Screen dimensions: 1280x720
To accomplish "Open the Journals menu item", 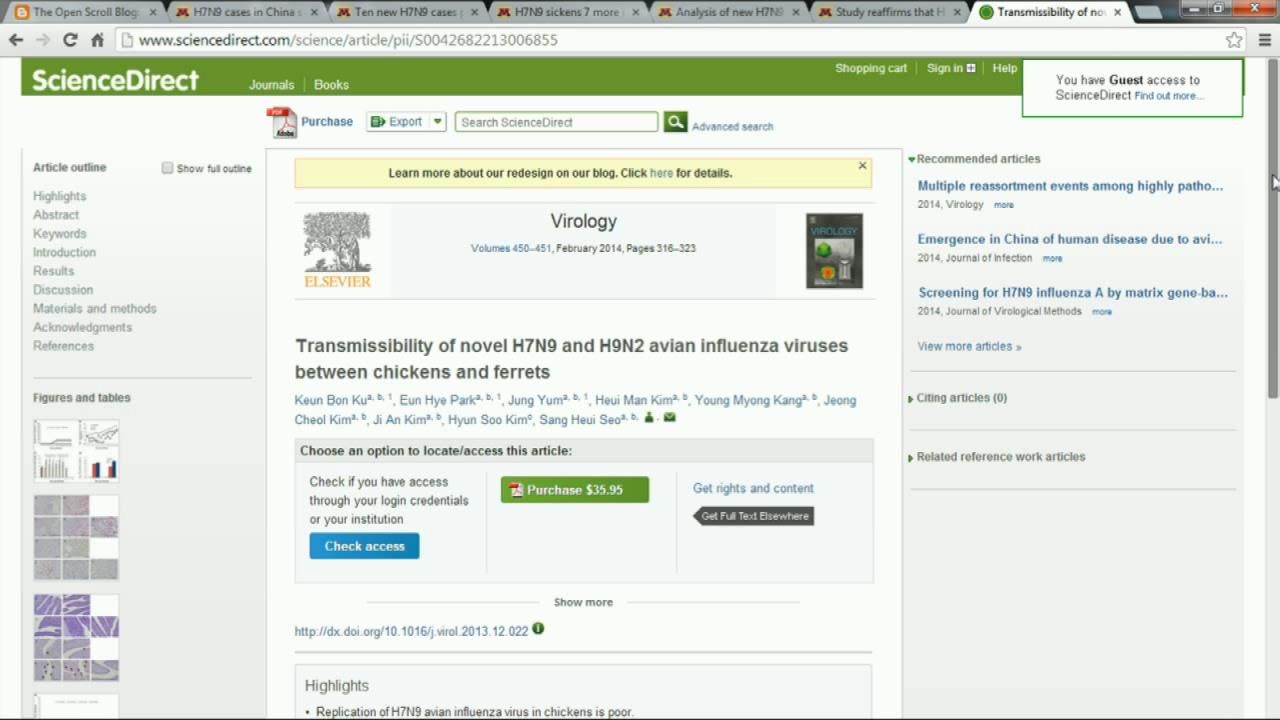I will click(x=271, y=85).
